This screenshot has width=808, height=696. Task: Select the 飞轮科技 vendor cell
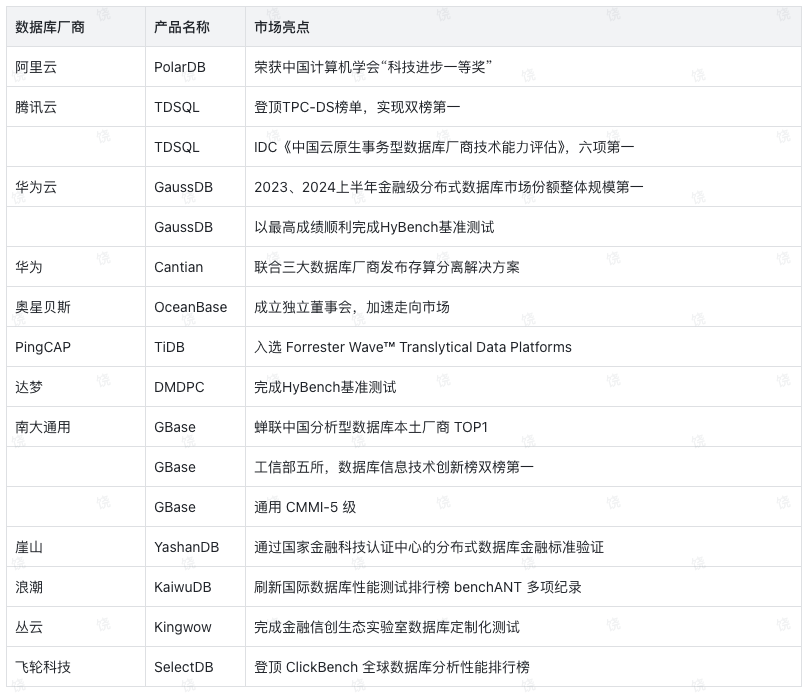click(76, 667)
